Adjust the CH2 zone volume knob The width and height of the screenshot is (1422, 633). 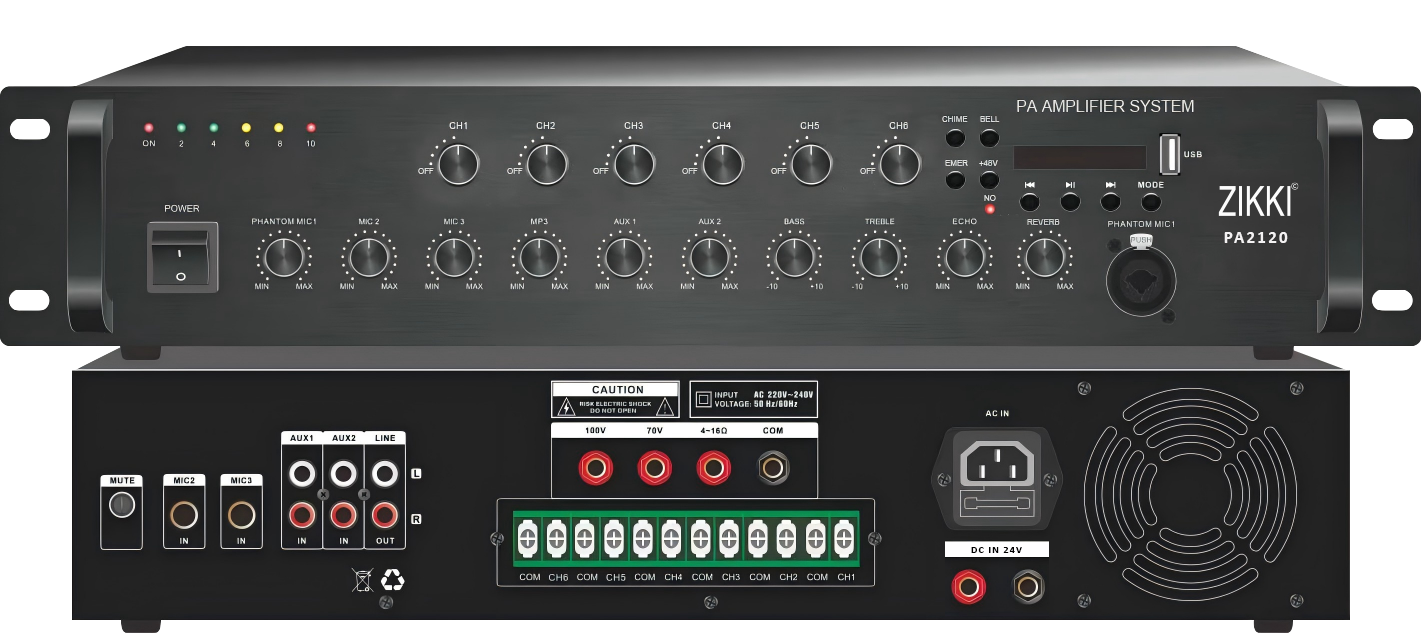(547, 164)
